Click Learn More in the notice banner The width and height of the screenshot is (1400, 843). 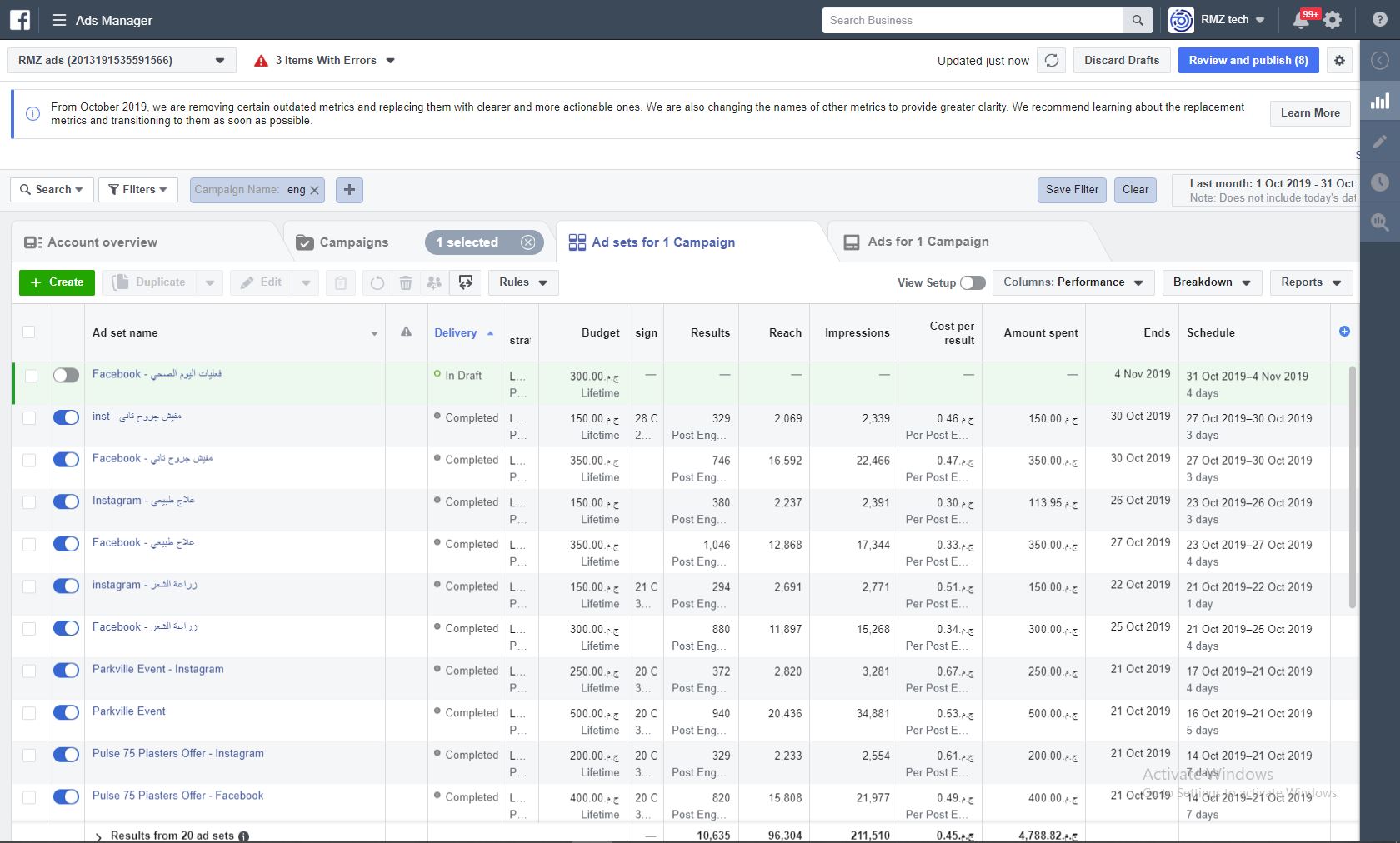click(x=1310, y=113)
